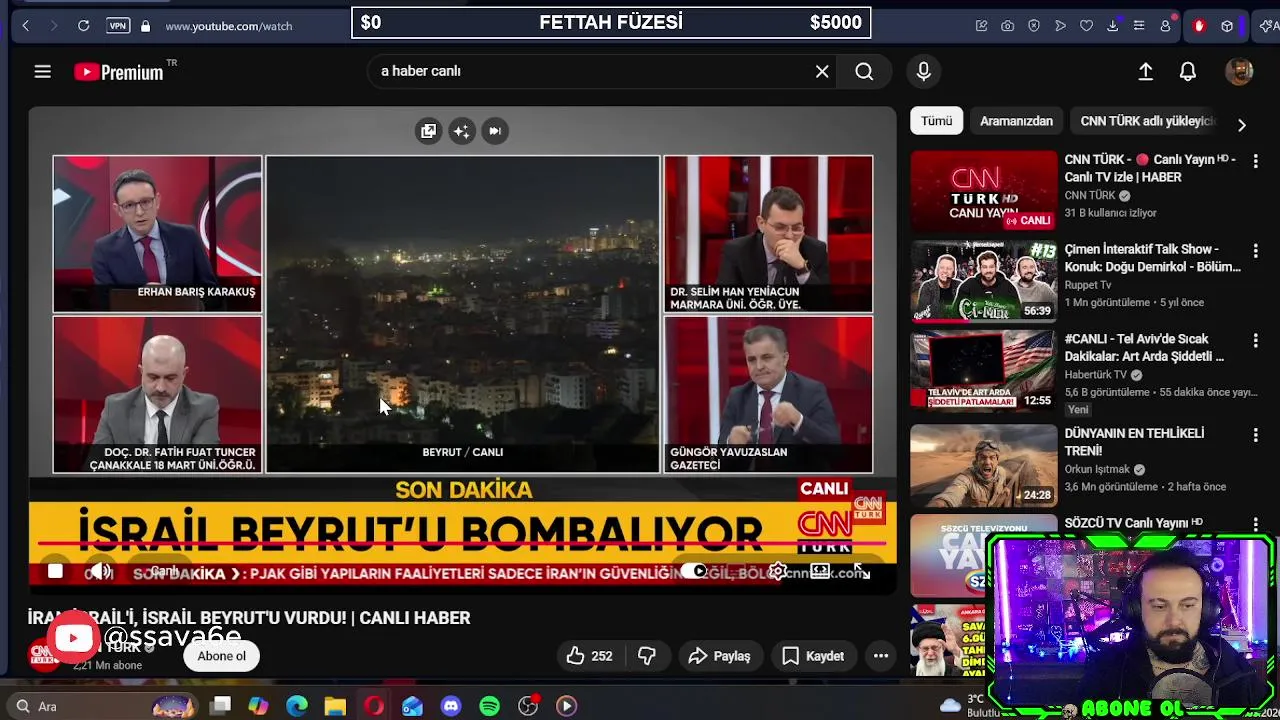
Task: Expand filter chips with right arrow
Action: point(1242,125)
